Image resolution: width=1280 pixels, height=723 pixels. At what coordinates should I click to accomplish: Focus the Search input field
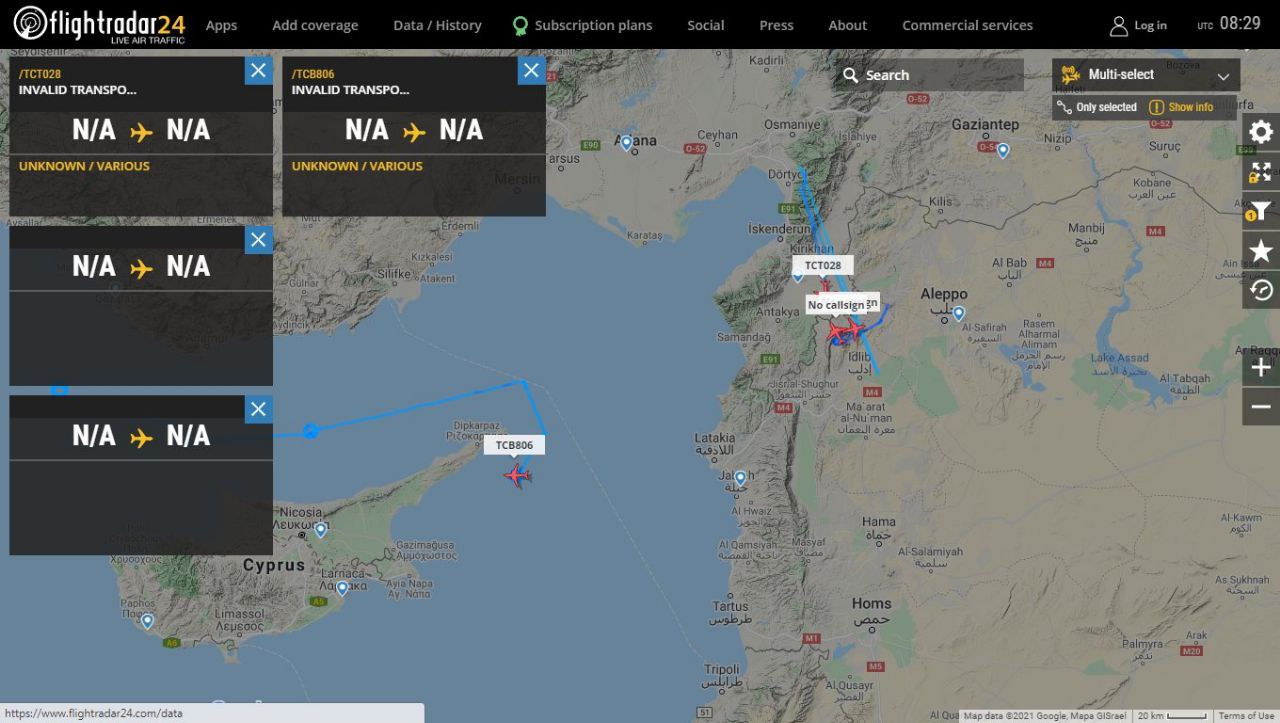click(929, 75)
